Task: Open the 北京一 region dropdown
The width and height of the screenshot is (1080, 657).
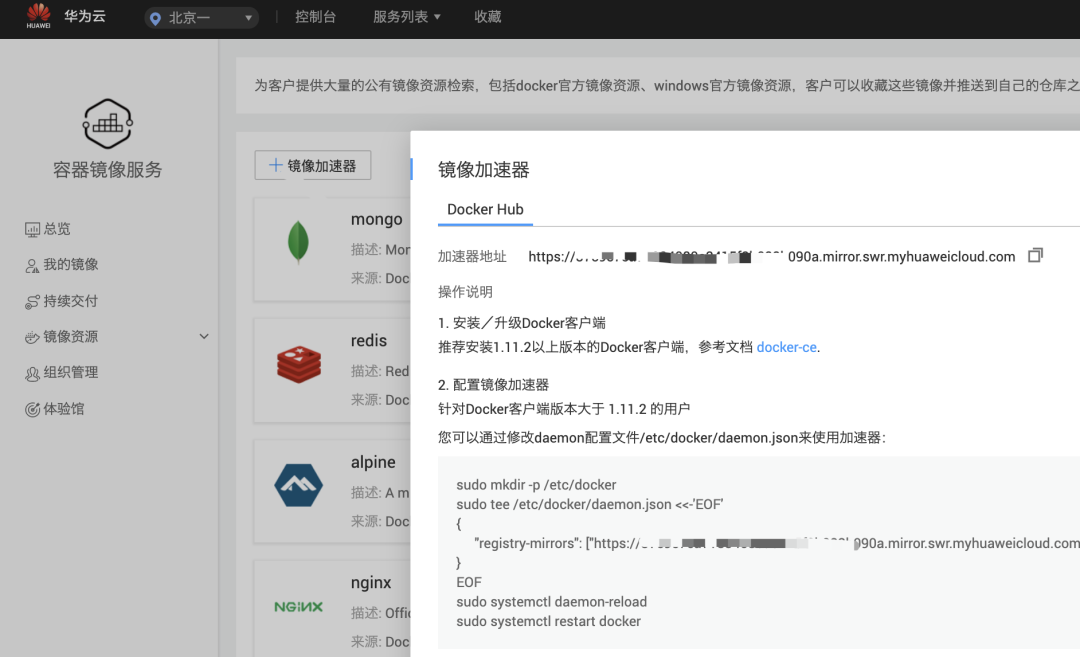Action: [201, 17]
